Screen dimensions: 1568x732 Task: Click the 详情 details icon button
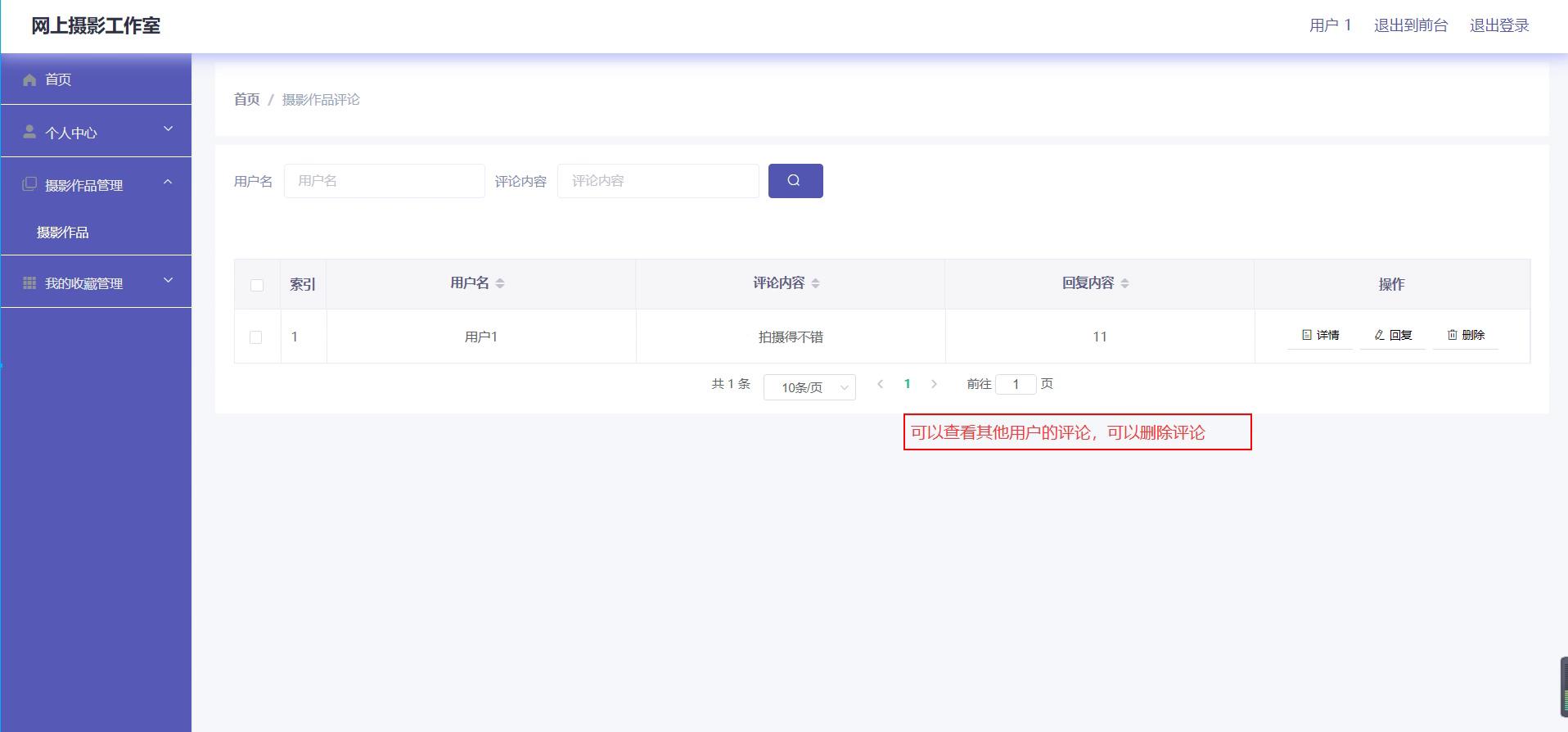pos(1307,335)
